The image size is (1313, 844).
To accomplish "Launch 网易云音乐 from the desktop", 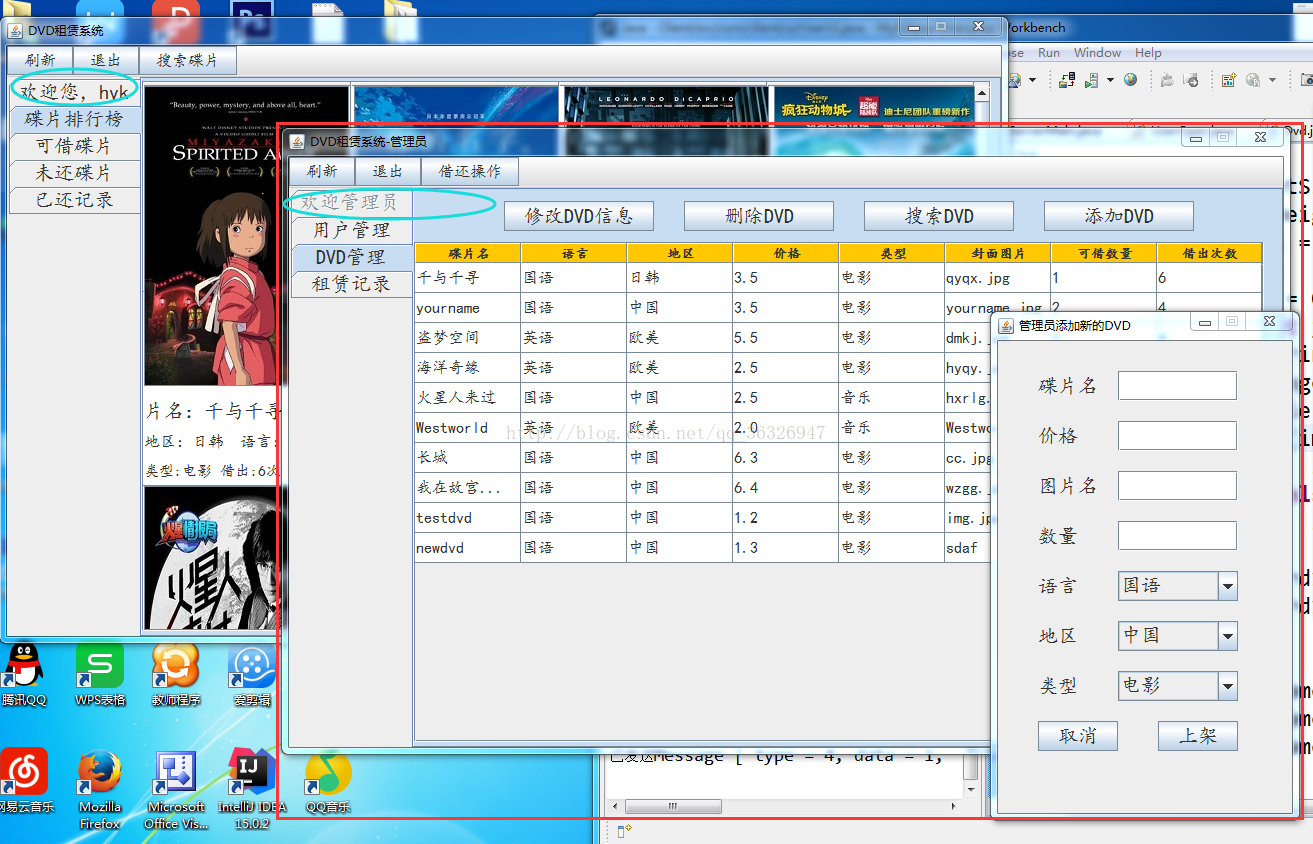I will [x=24, y=782].
